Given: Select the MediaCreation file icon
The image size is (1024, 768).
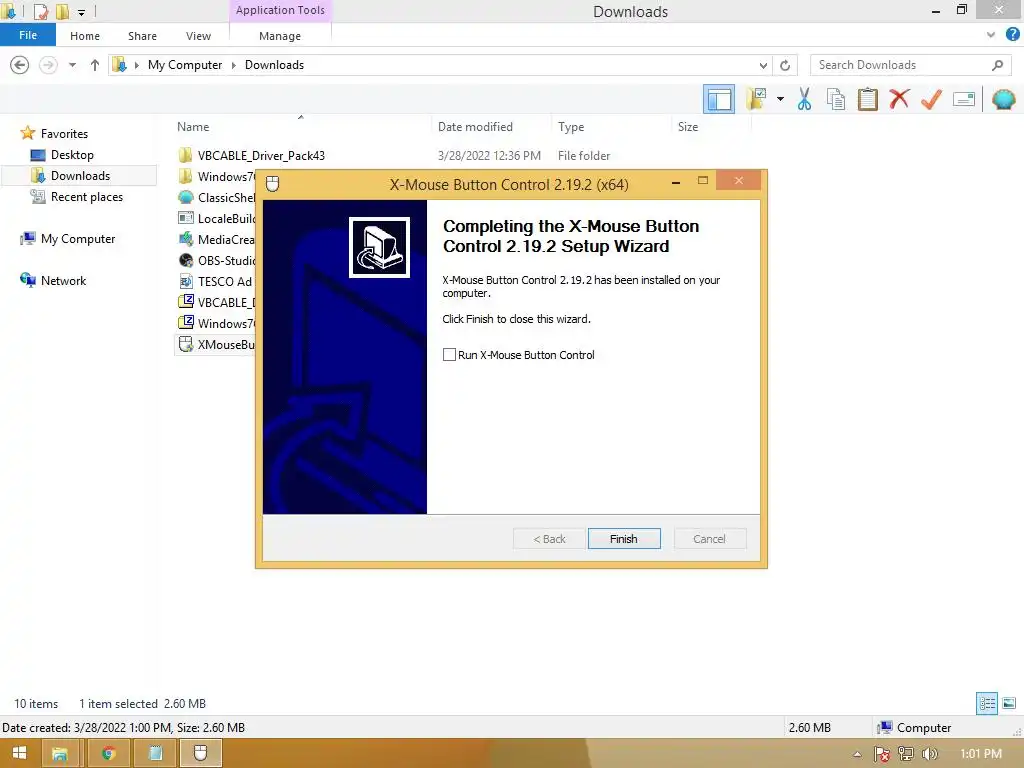Looking at the screenshot, I should [186, 239].
